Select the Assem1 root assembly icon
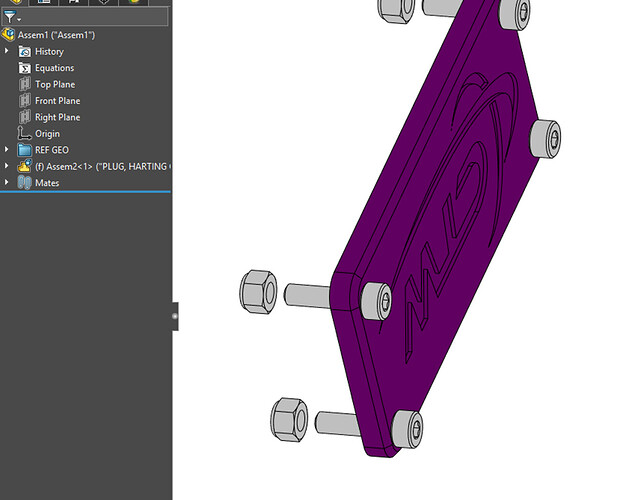Image resolution: width=622 pixels, height=500 pixels. click(x=8, y=35)
